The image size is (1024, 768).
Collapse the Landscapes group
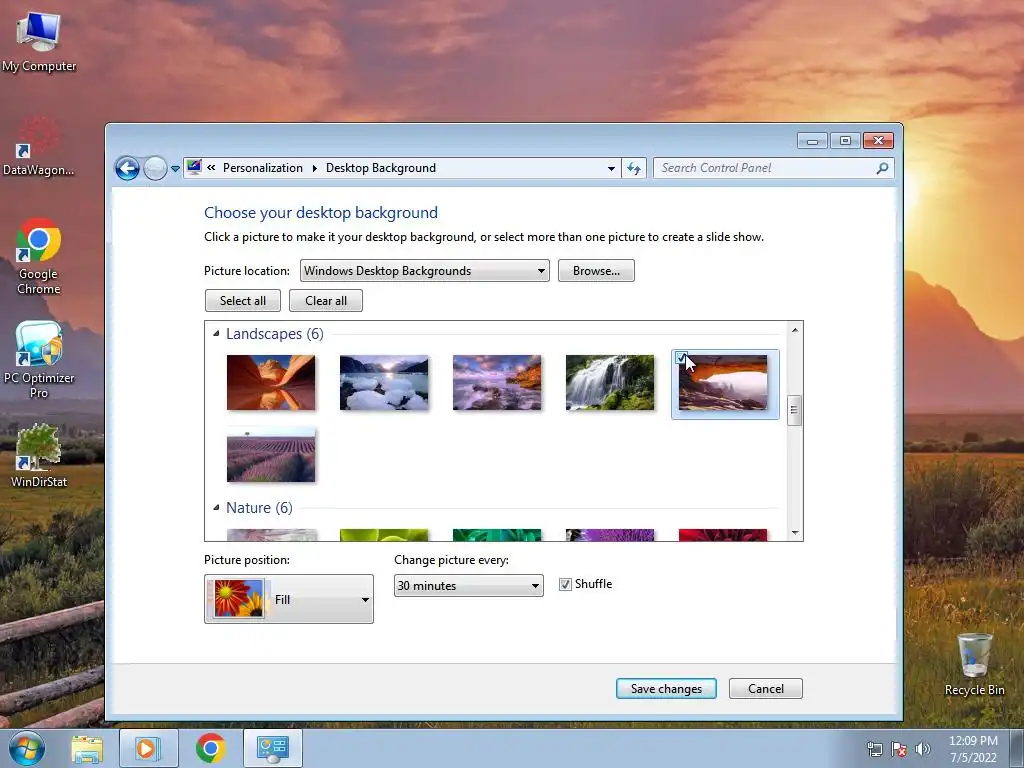216,334
